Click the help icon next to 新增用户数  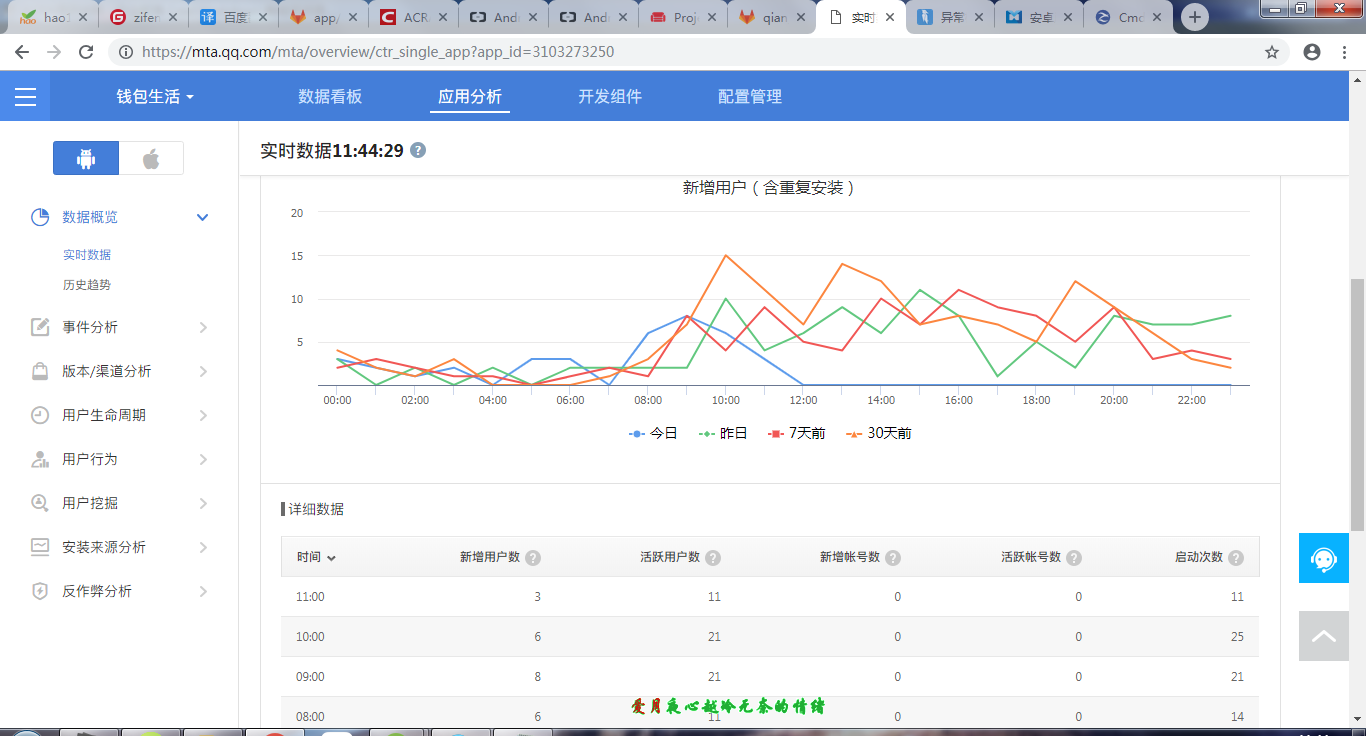(x=533, y=558)
